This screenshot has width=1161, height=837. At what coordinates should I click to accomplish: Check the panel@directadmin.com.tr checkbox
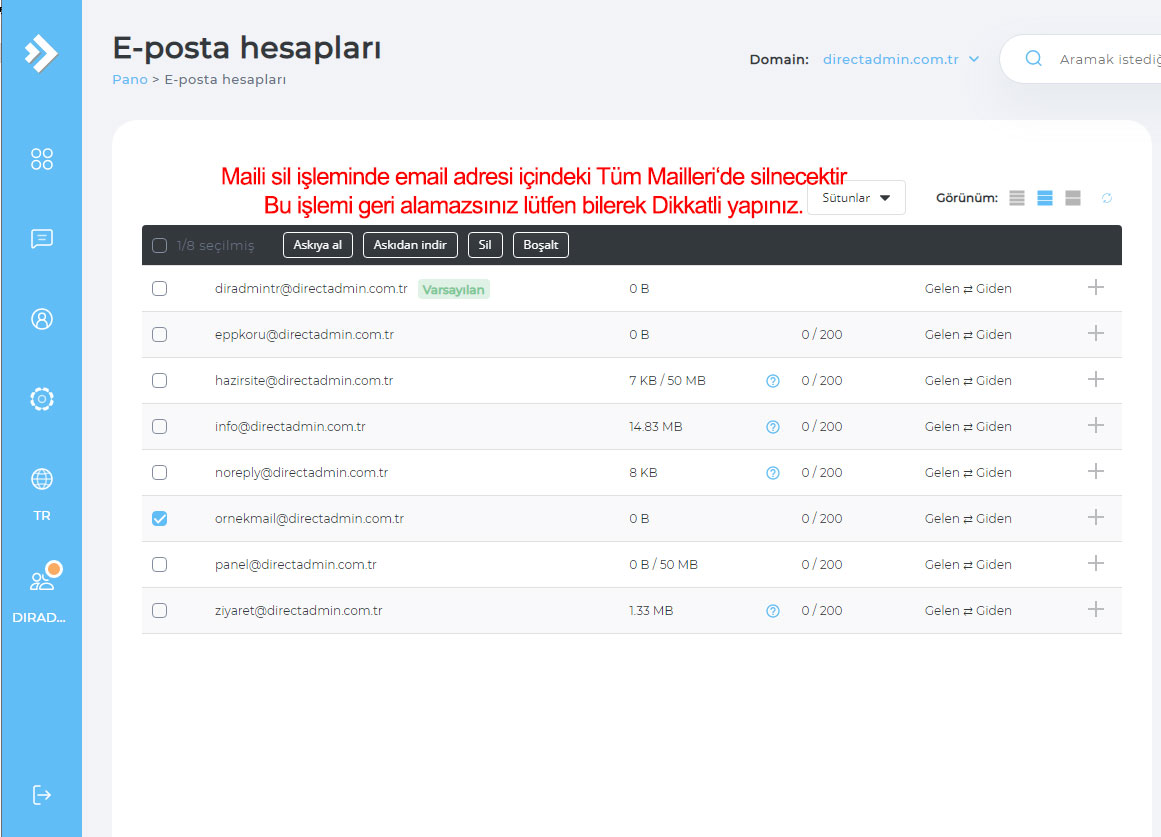tap(159, 564)
